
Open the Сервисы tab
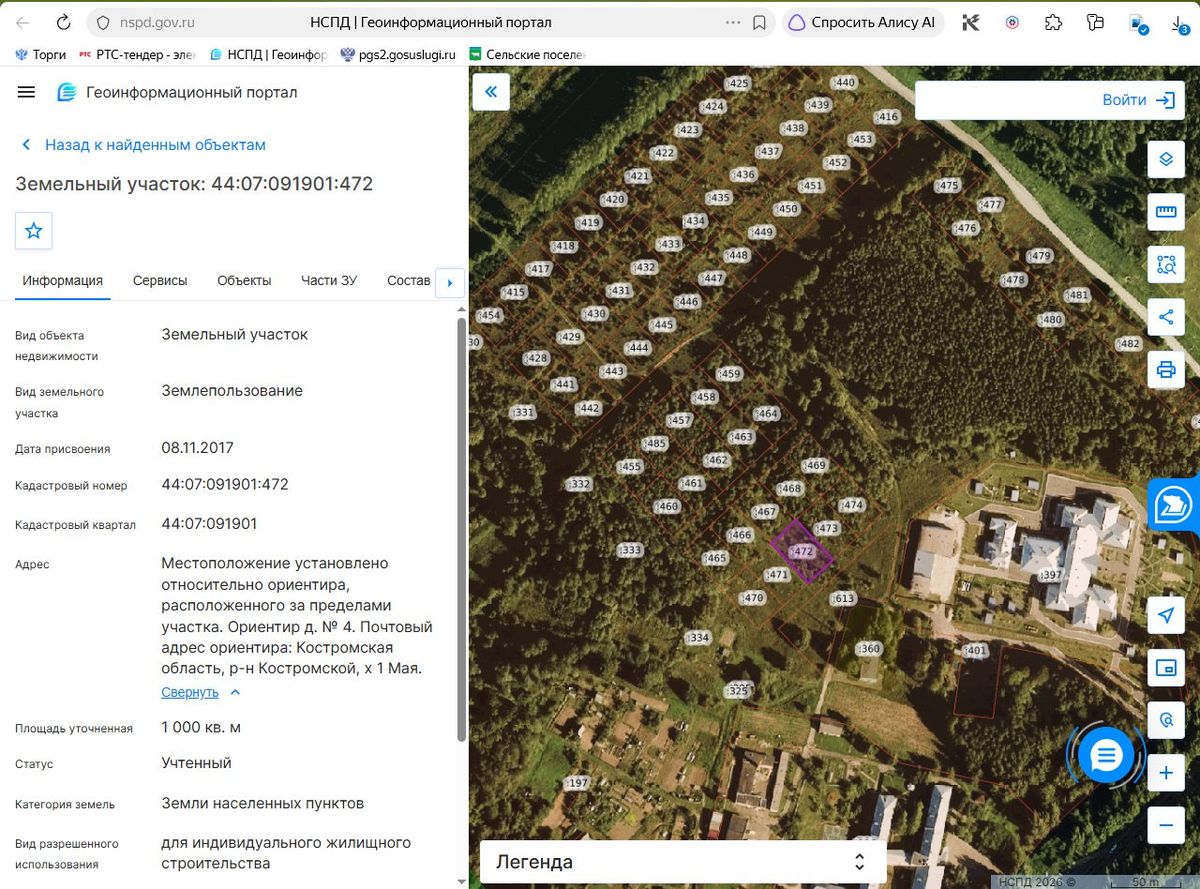pyautogui.click(x=160, y=280)
